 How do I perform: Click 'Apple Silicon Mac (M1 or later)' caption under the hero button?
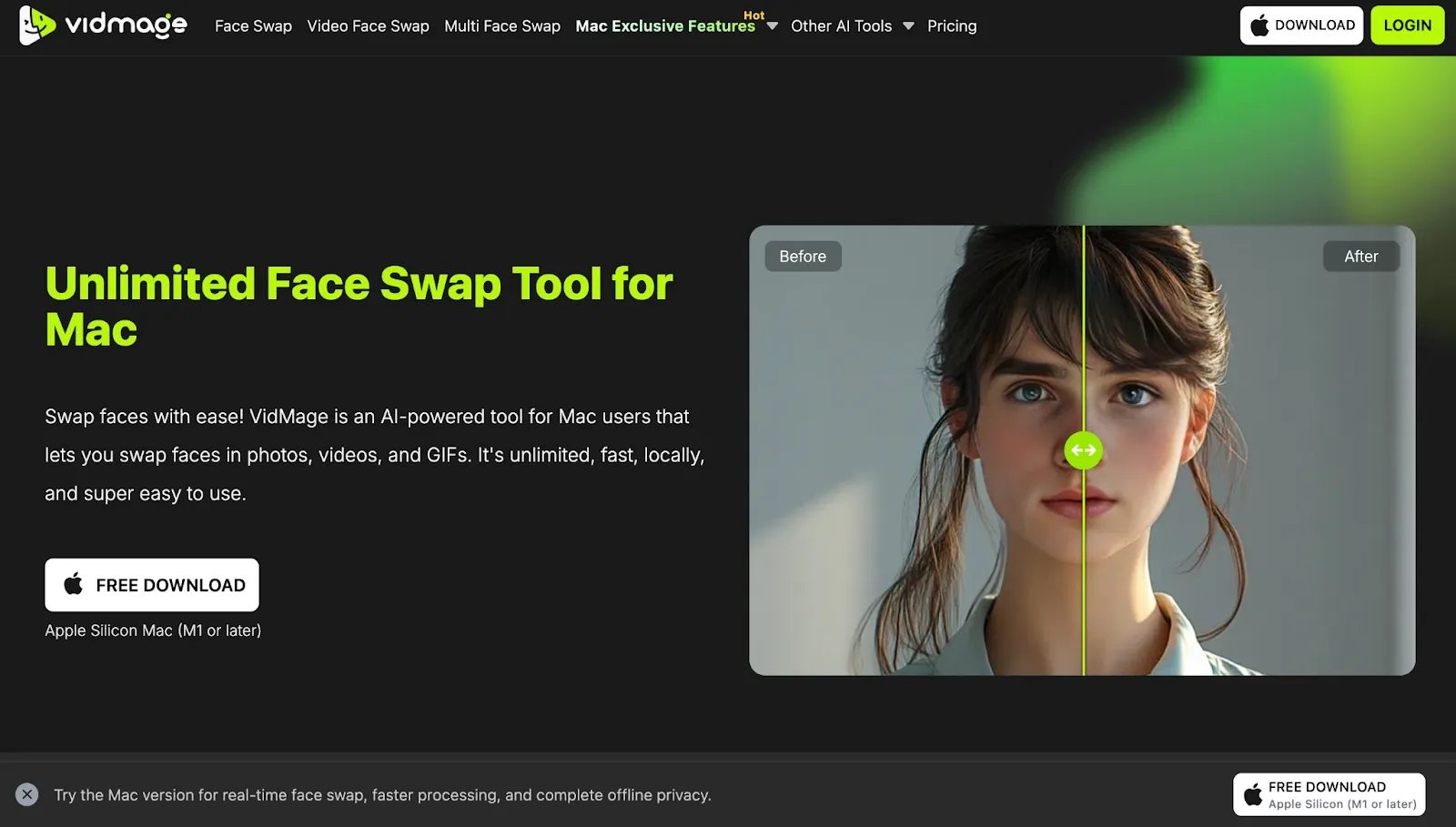[153, 630]
